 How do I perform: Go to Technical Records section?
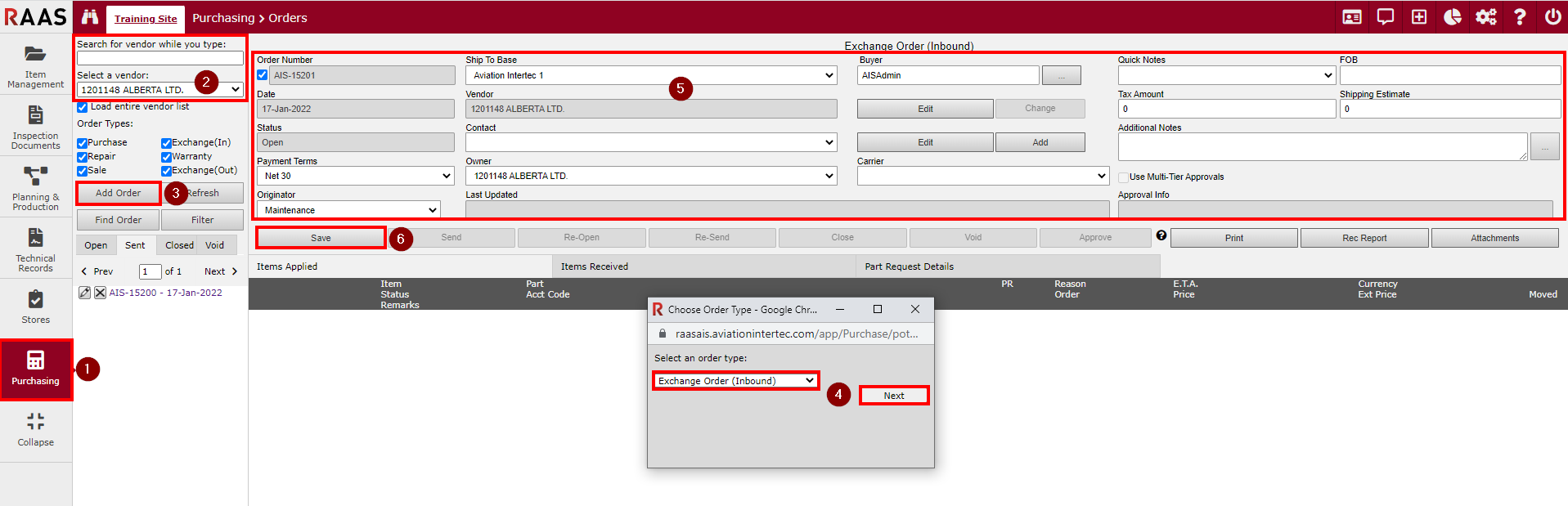(35, 249)
